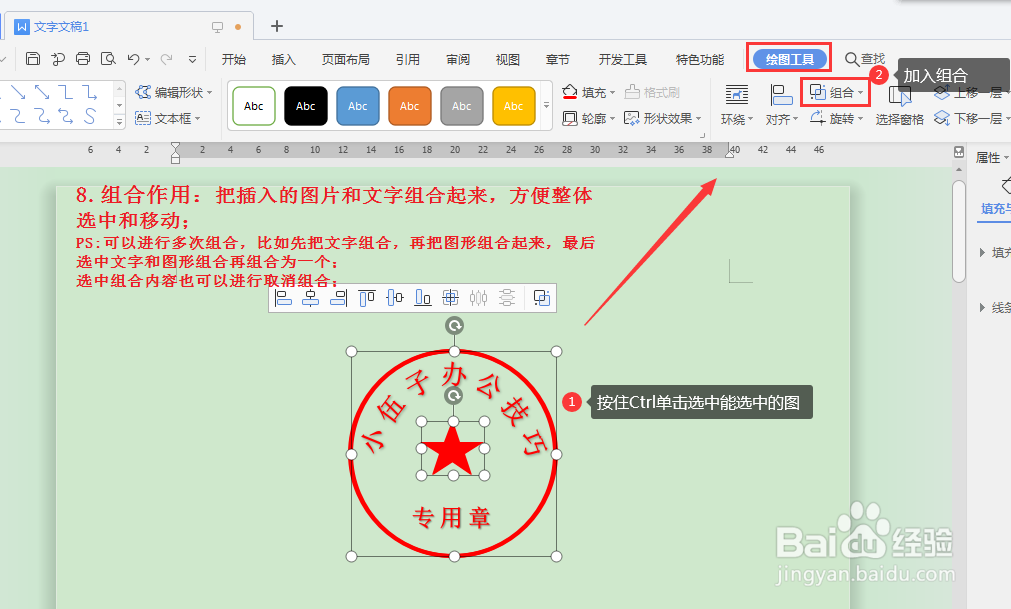Switch to the Insert (插入) ribbon tab
Image resolution: width=1011 pixels, height=609 pixels.
point(283,59)
